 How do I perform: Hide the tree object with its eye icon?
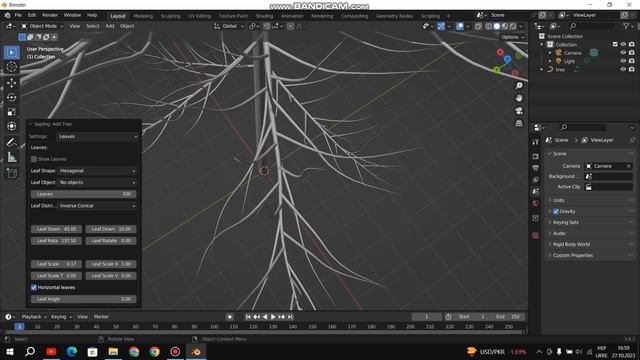[623, 69]
